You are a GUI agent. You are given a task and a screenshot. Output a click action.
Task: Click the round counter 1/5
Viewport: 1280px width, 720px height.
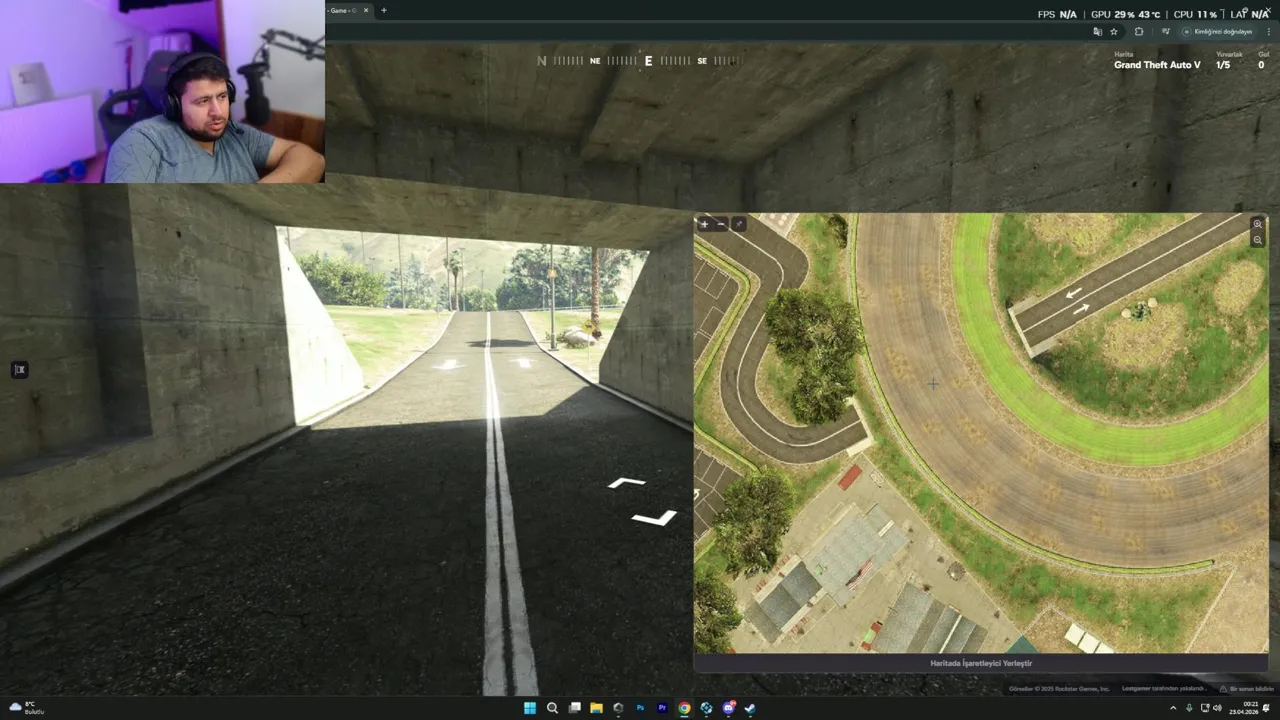click(x=1223, y=65)
